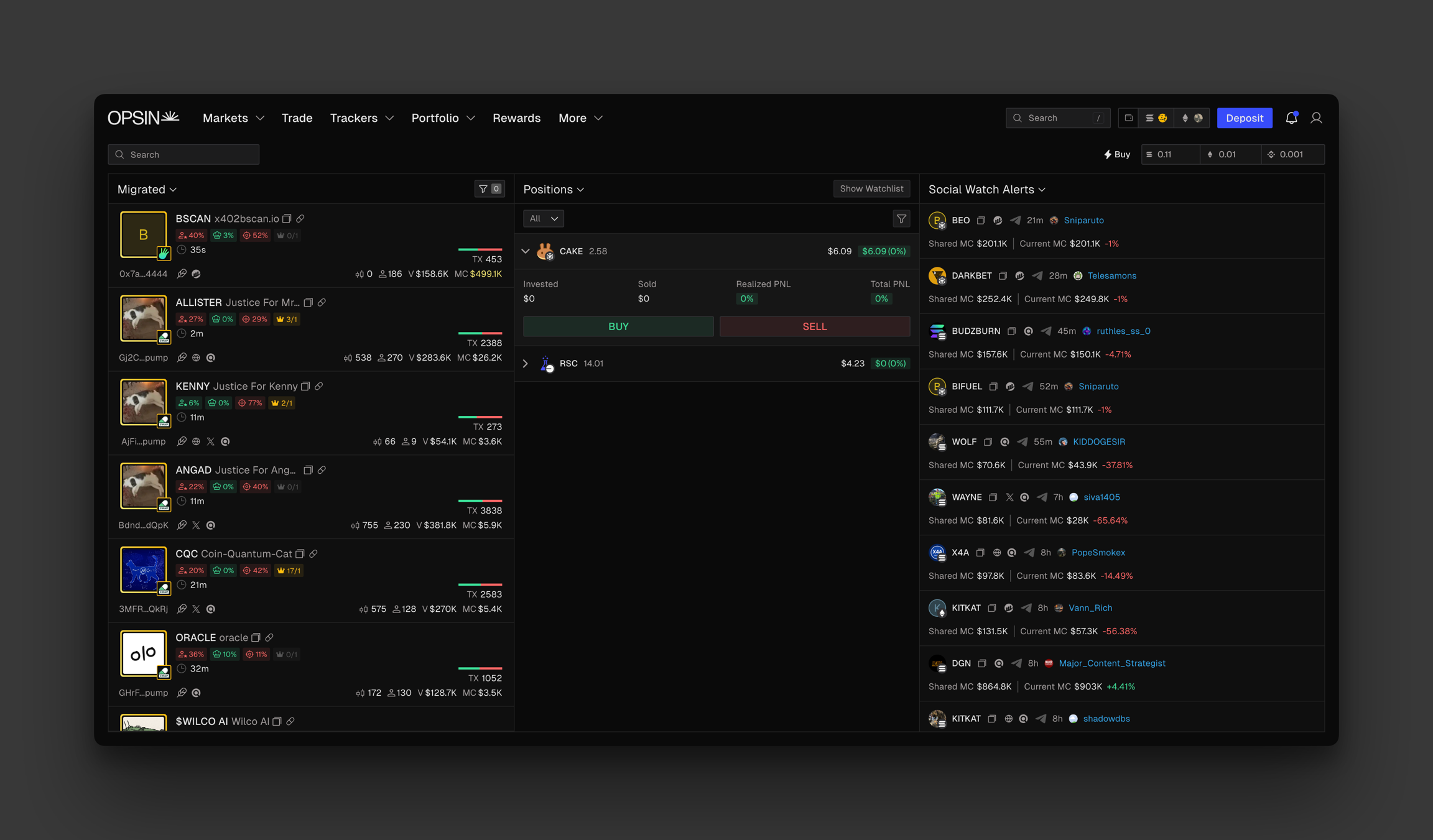Click Show Watchlist button
This screenshot has width=1433, height=840.
tap(871, 189)
